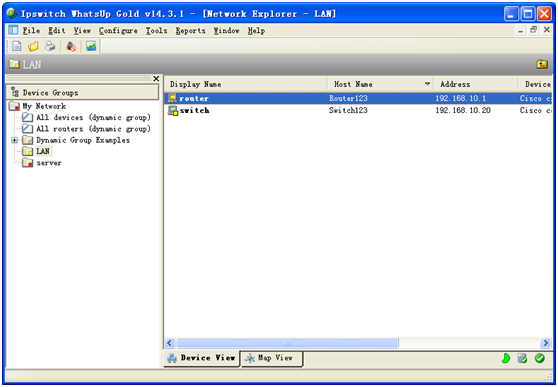The image size is (558, 387).
Task: Click the New document toolbar icon
Action: coord(17,46)
